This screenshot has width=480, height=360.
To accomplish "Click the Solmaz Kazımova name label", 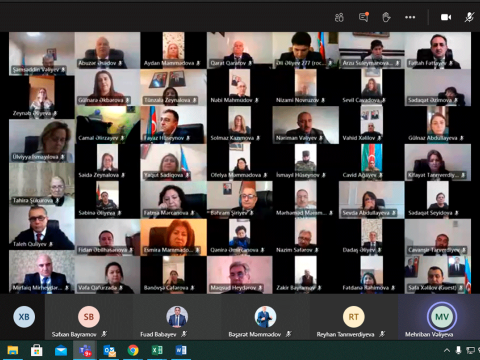I will tap(232, 138).
